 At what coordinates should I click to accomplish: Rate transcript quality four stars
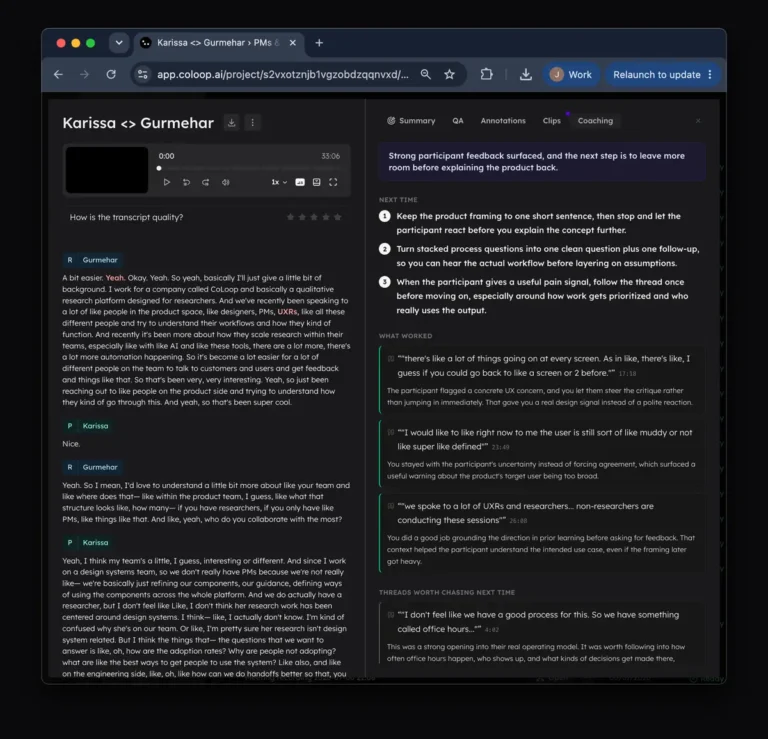[x=326, y=217]
